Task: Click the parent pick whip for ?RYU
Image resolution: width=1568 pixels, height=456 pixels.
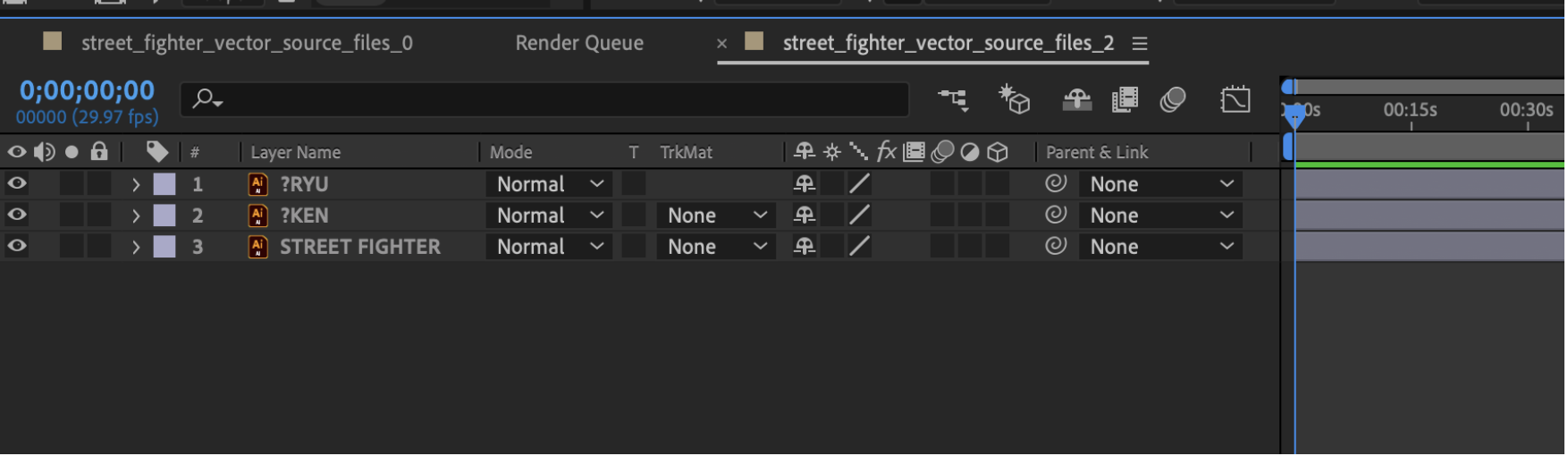Action: click(1056, 183)
